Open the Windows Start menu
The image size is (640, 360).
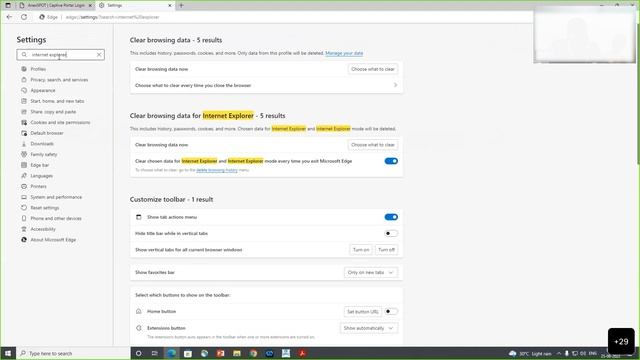(8, 353)
